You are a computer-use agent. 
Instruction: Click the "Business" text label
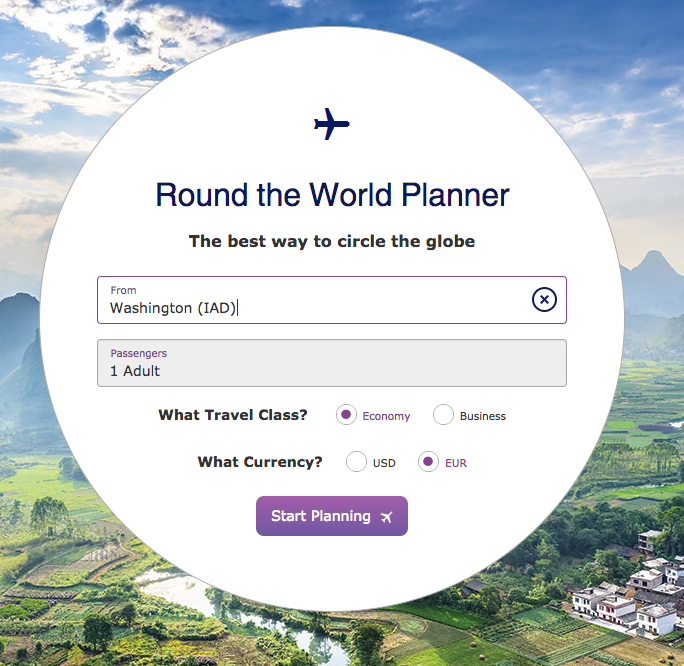(x=483, y=416)
